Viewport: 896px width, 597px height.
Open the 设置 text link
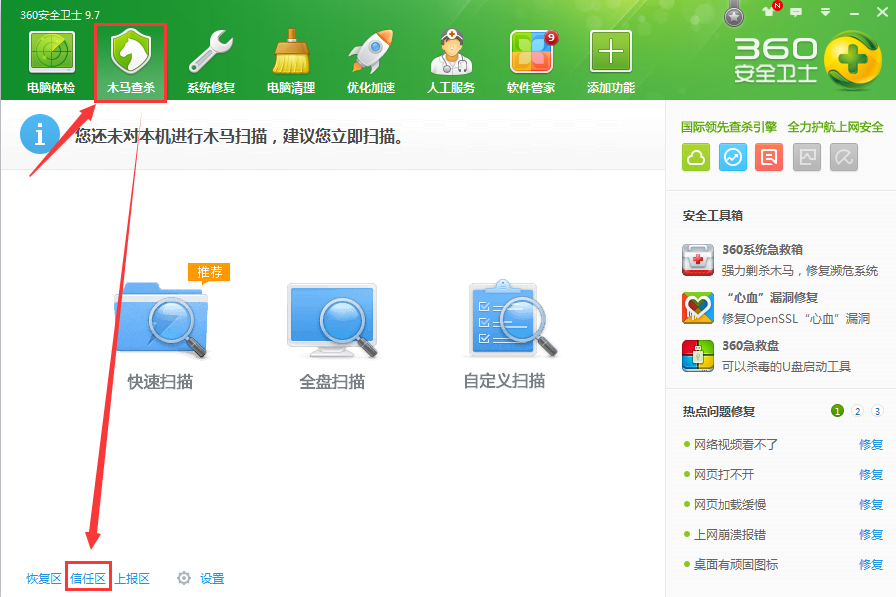[x=212, y=579]
